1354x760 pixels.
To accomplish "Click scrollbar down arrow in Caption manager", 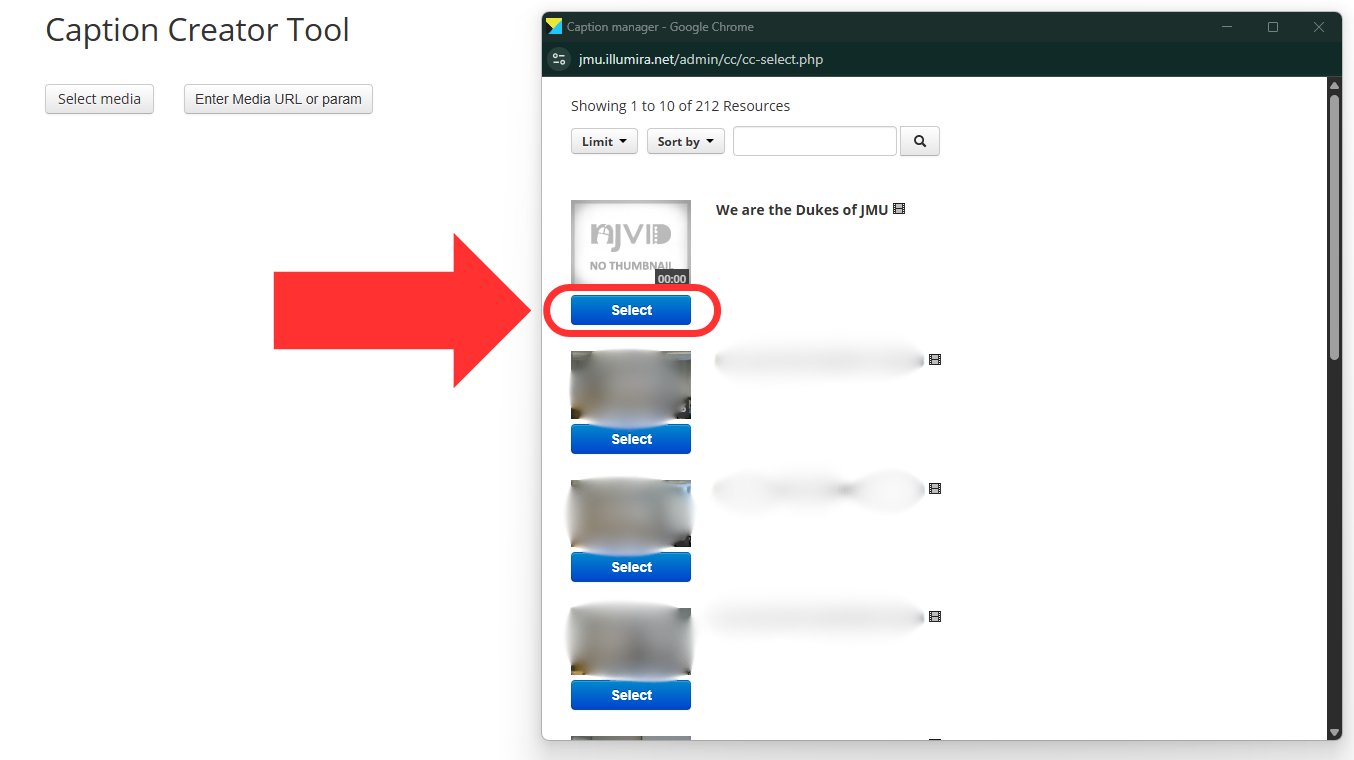I will click(x=1334, y=732).
